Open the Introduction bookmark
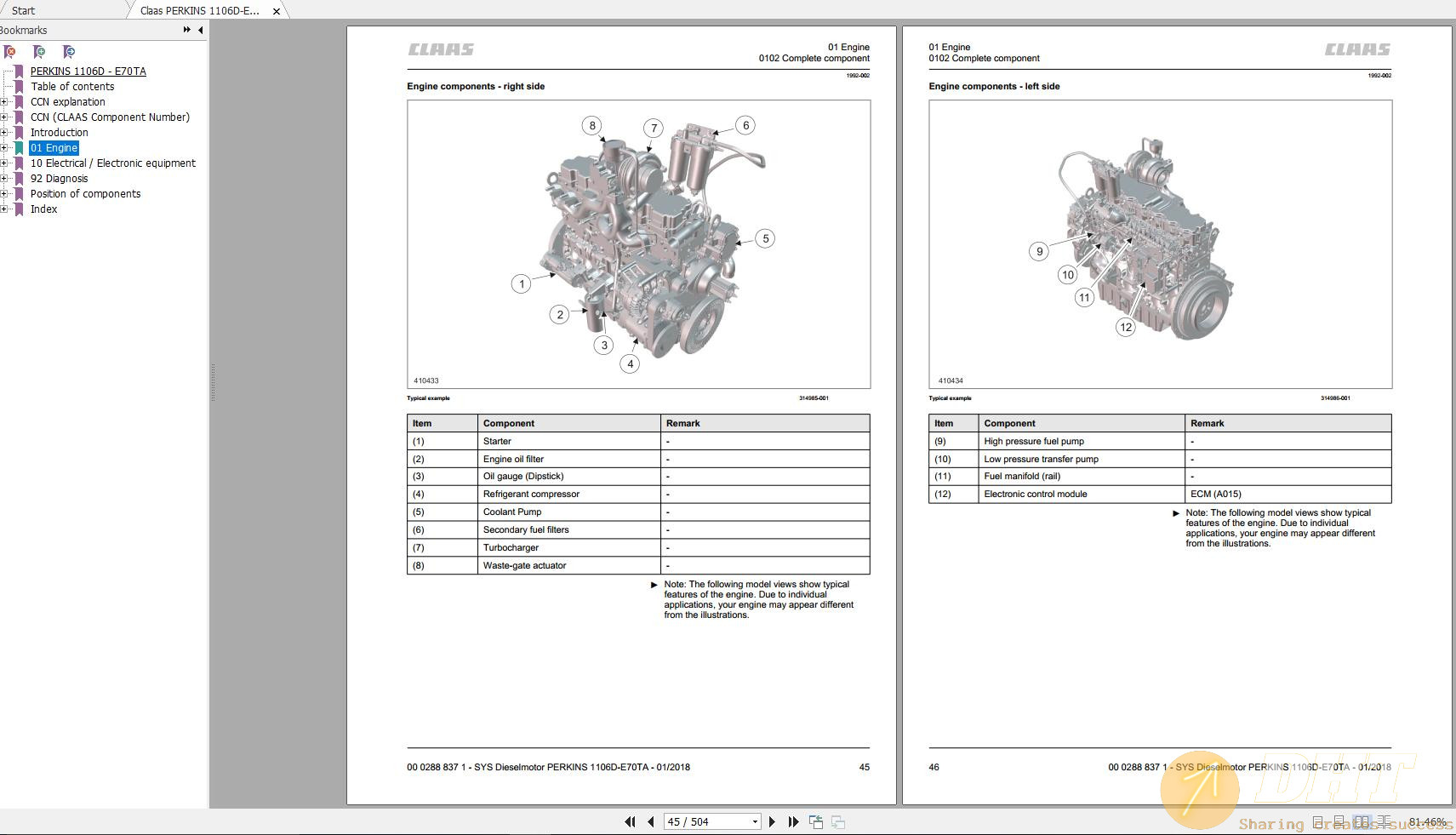 pos(60,133)
